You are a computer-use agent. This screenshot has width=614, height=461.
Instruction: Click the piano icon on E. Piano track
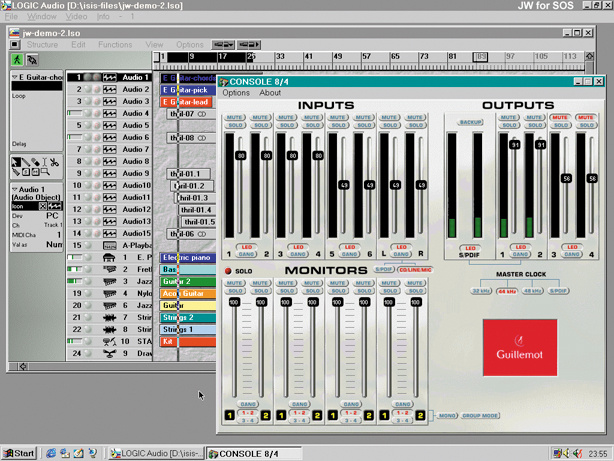pos(109,258)
